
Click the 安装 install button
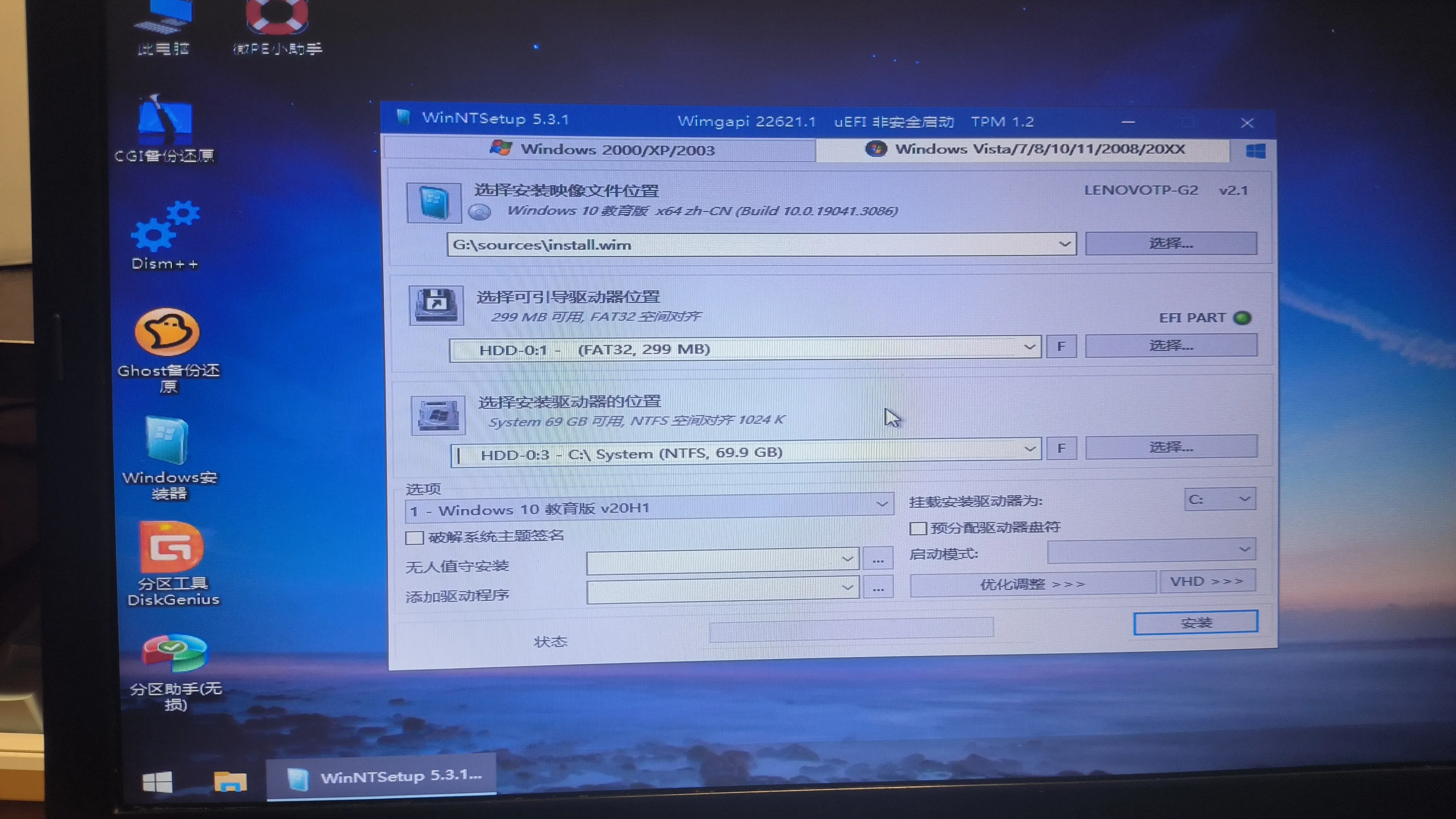coord(1195,622)
